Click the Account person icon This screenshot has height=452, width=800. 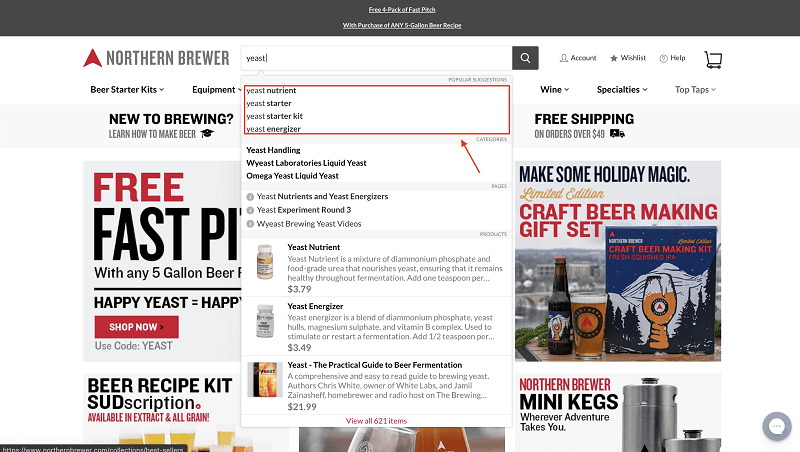[564, 58]
